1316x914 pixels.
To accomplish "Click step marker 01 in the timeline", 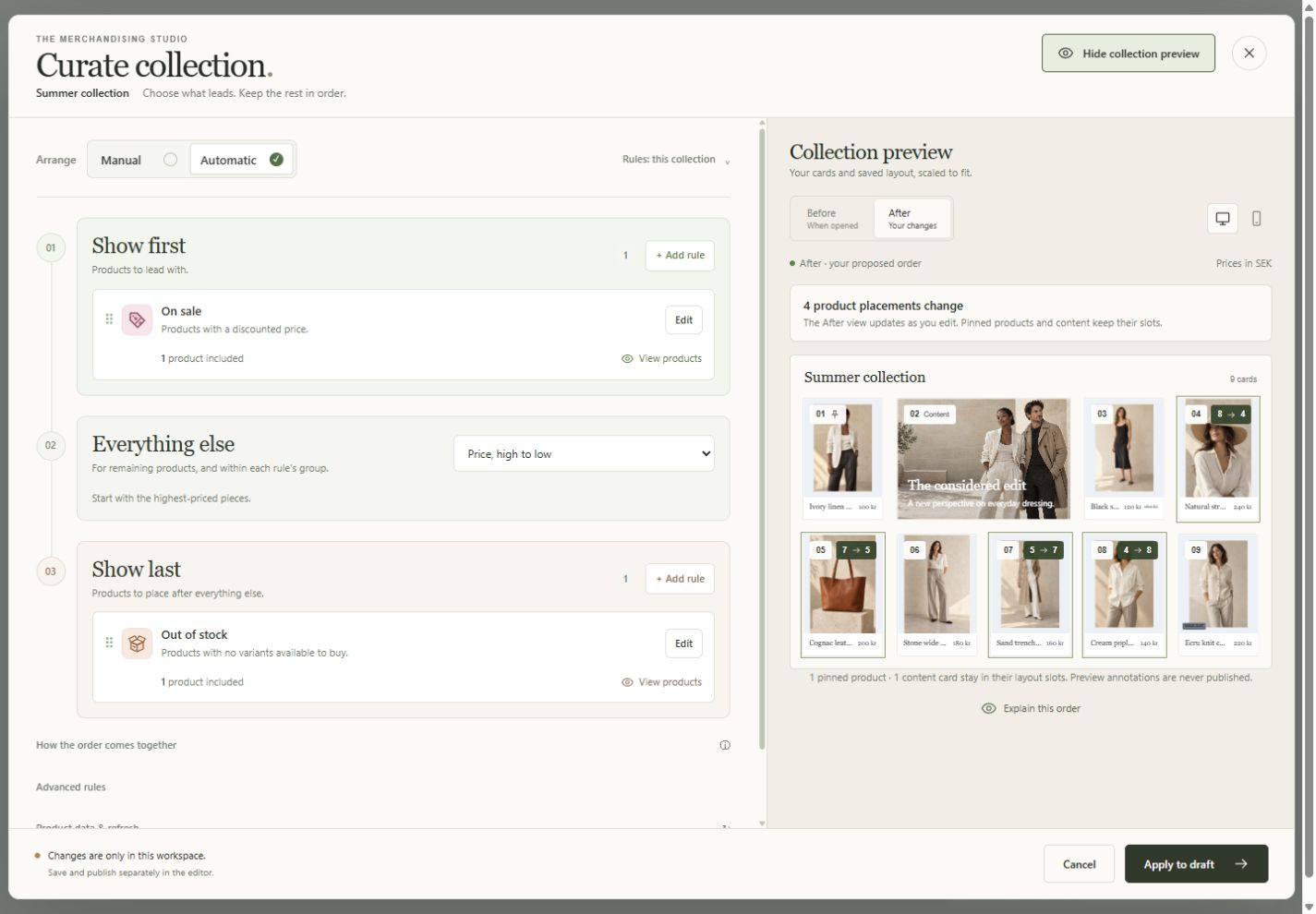I will pyautogui.click(x=51, y=247).
